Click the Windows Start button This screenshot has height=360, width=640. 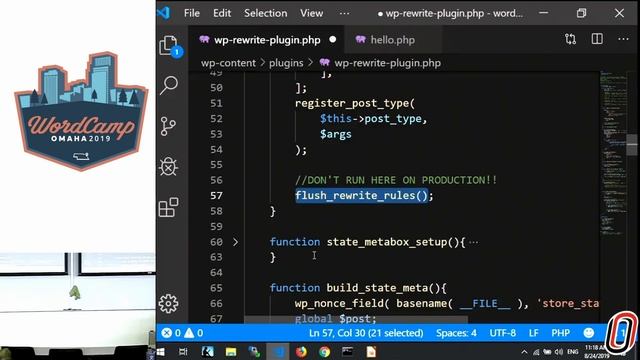coord(160,352)
